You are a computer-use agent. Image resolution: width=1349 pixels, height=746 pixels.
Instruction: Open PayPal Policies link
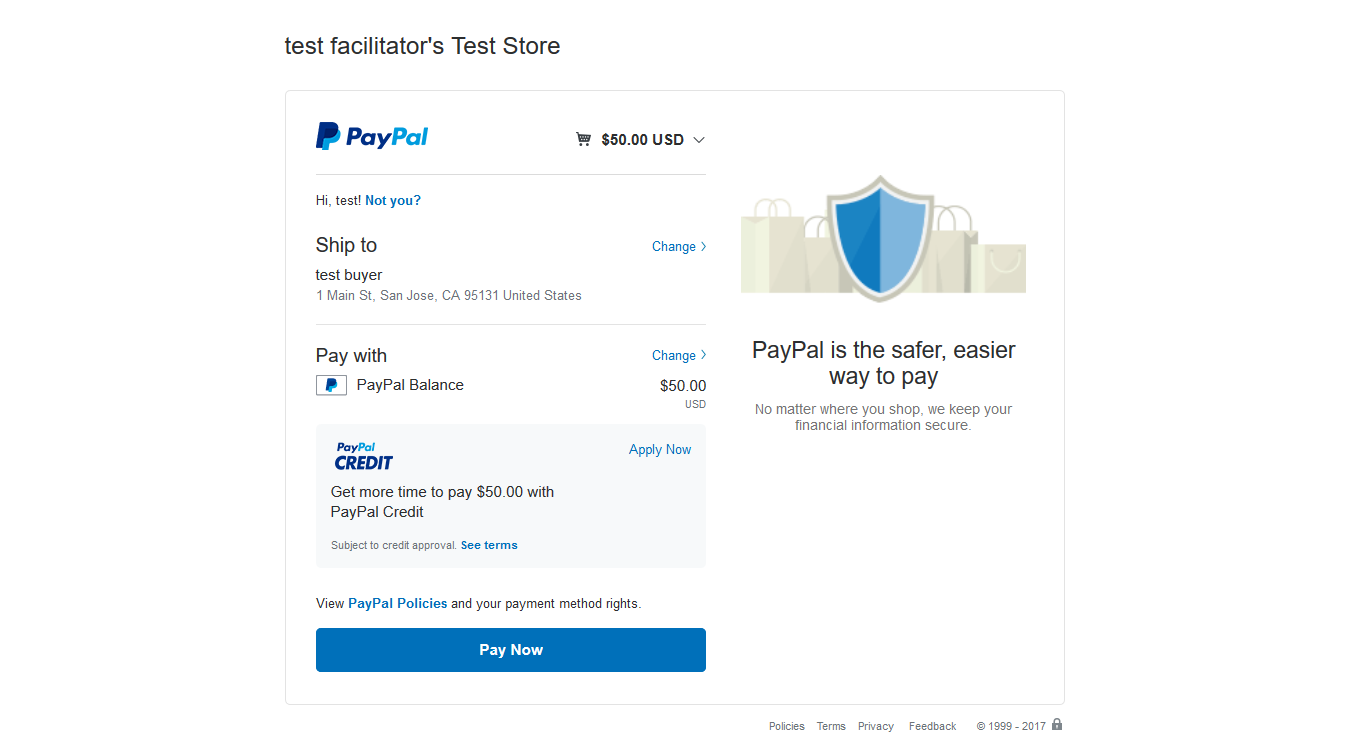(397, 603)
